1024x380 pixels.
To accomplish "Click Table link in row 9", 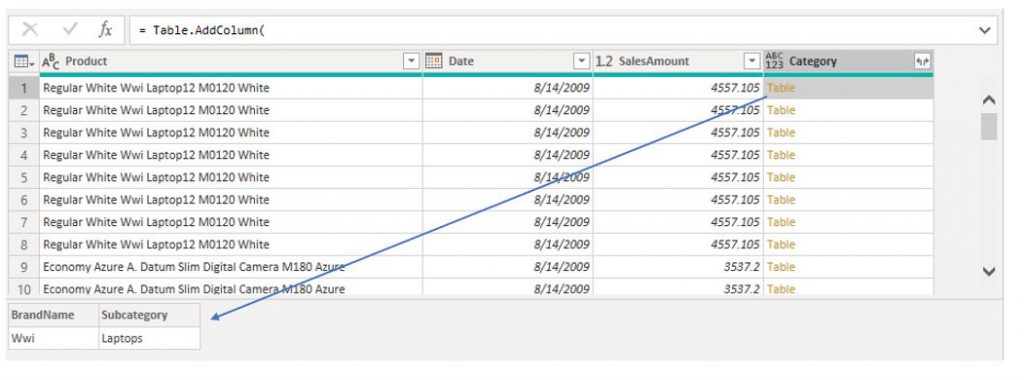I will tap(781, 266).
